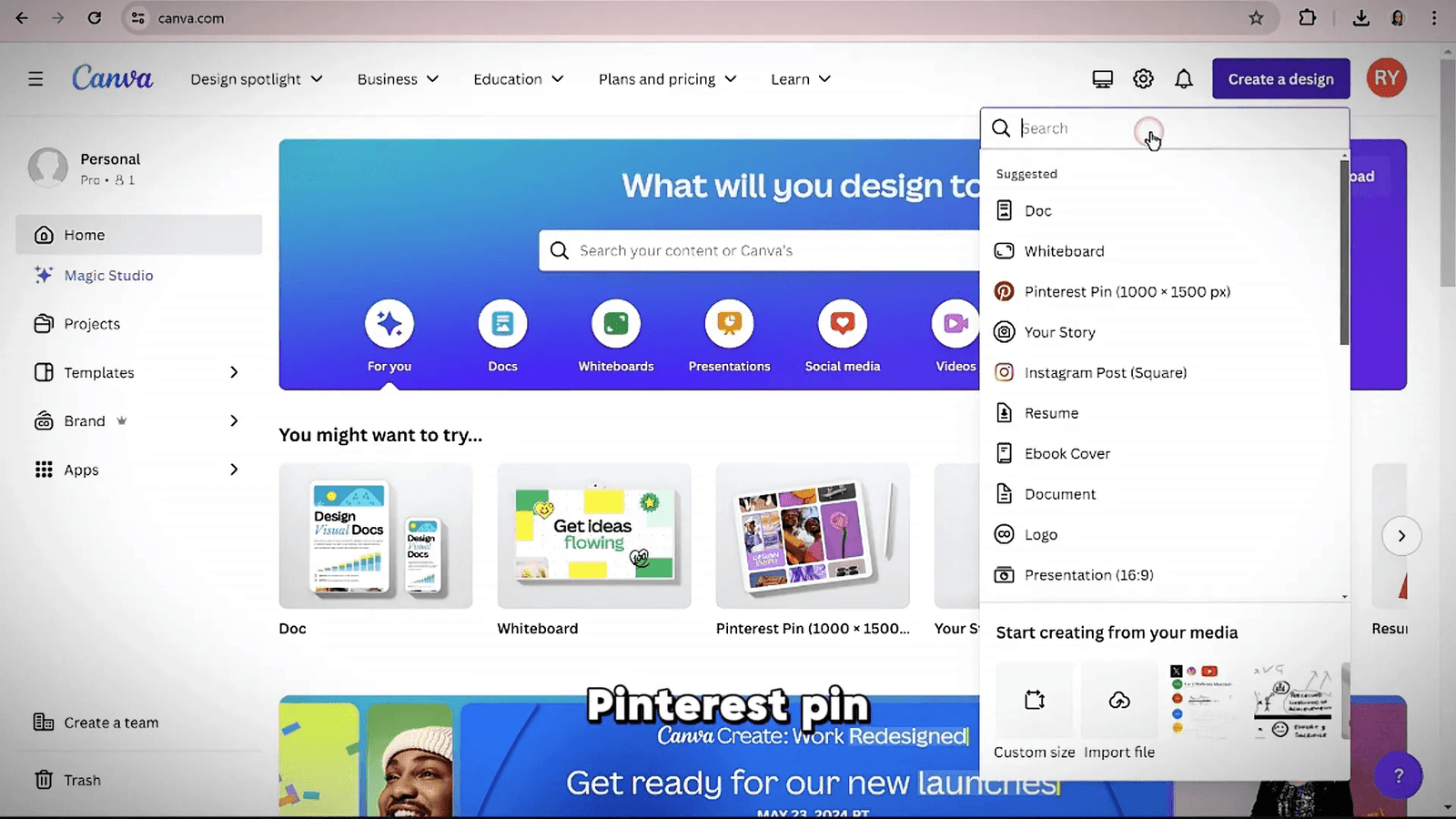Screen dimensions: 1456x819
Task: Click the page vertical scrollbar
Action: tap(1448, 173)
